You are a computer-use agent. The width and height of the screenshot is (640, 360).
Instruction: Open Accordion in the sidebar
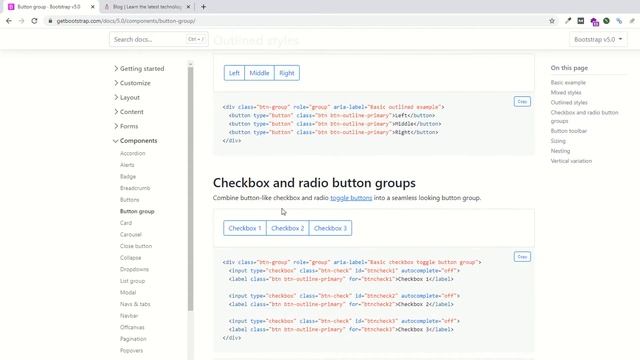click(133, 153)
